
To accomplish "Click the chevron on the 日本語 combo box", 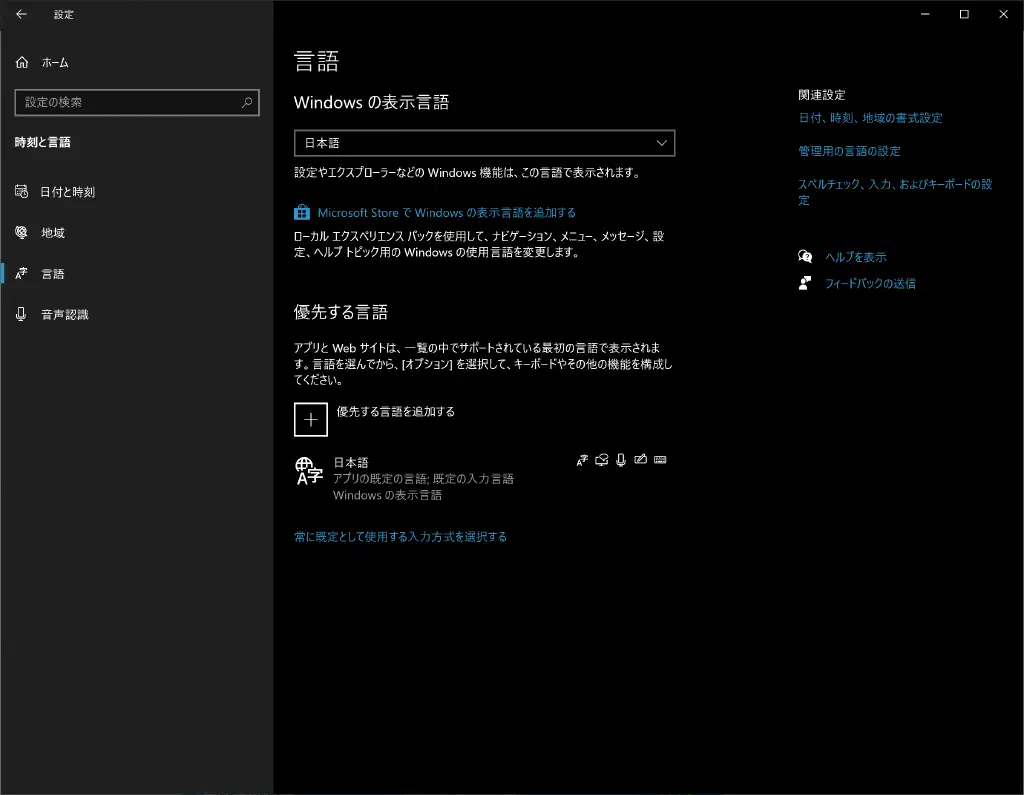I will coord(661,144).
